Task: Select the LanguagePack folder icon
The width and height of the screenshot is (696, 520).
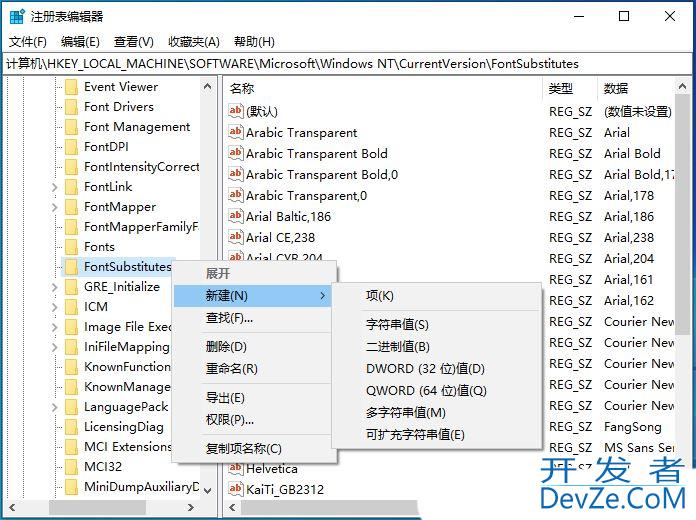Action: point(71,407)
